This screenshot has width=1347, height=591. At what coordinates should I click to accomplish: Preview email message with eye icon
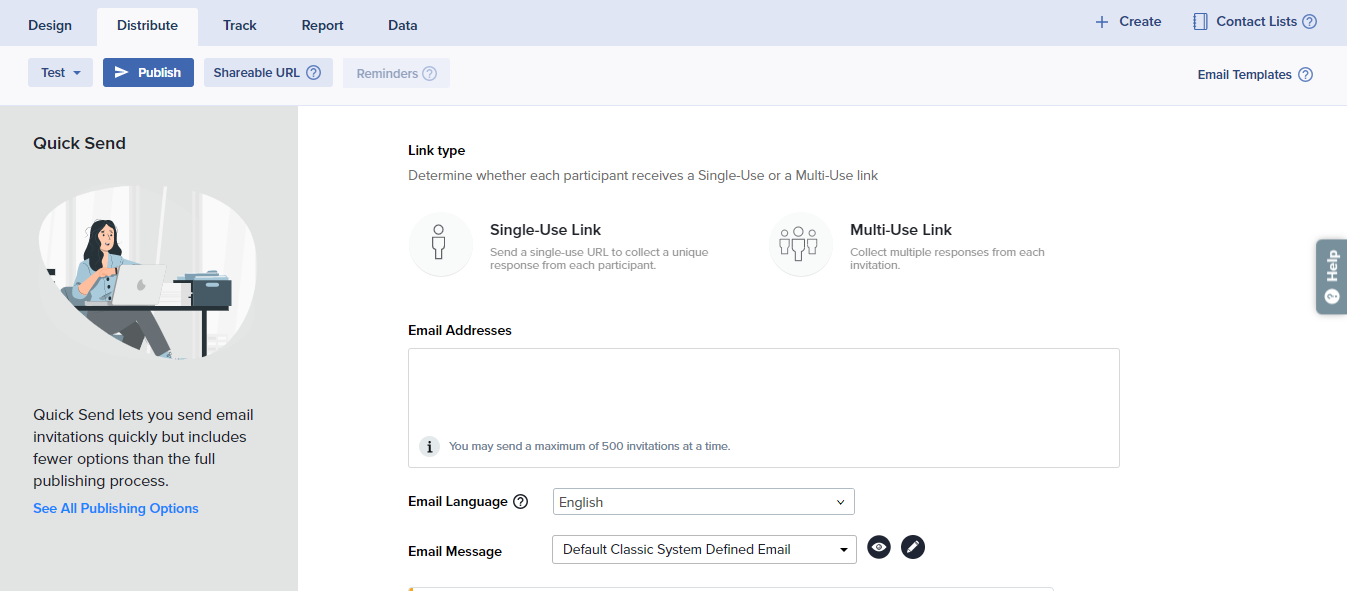tap(879, 548)
